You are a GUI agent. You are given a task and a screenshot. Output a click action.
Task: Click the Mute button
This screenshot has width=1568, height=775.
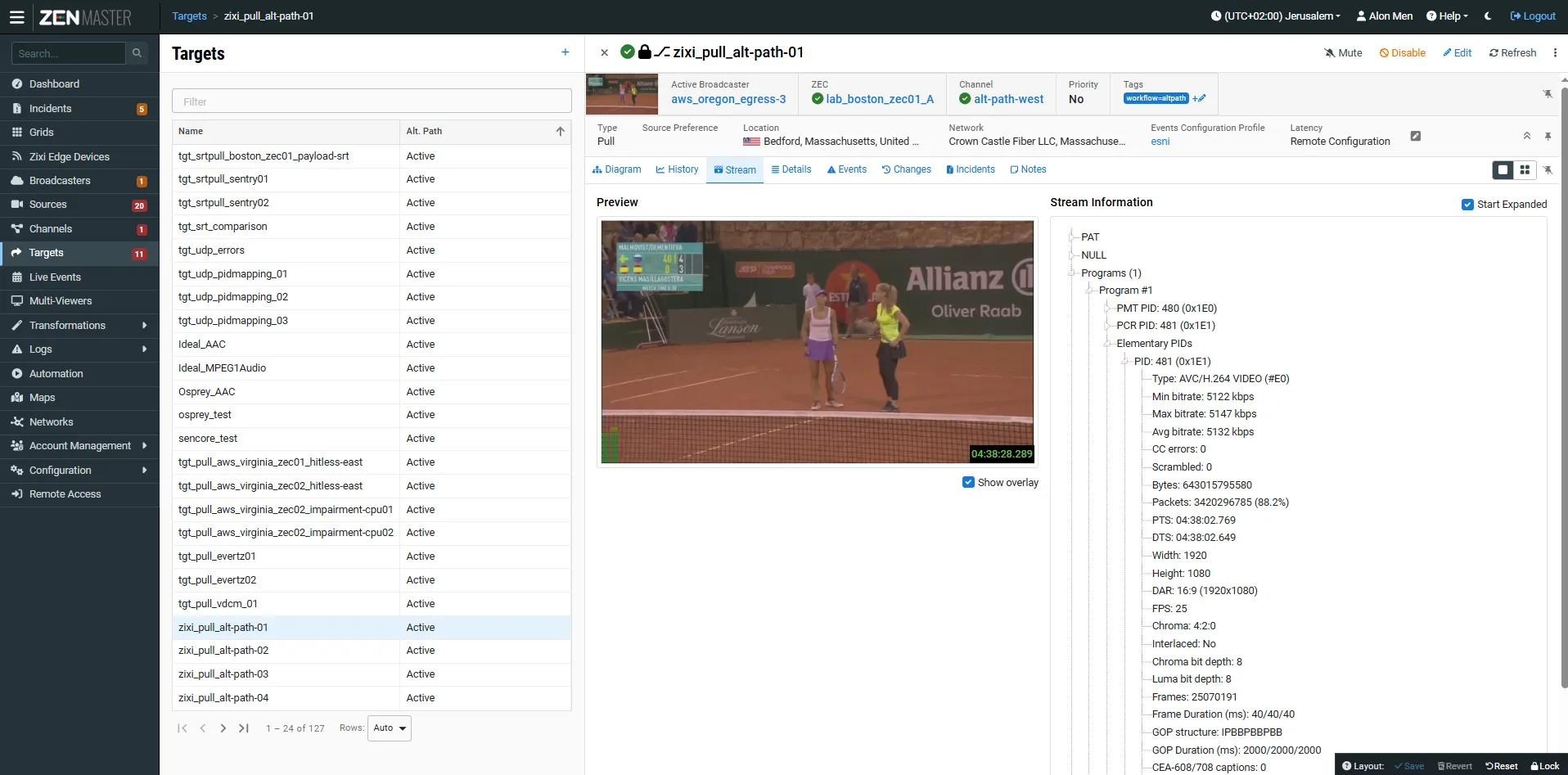coord(1343,52)
